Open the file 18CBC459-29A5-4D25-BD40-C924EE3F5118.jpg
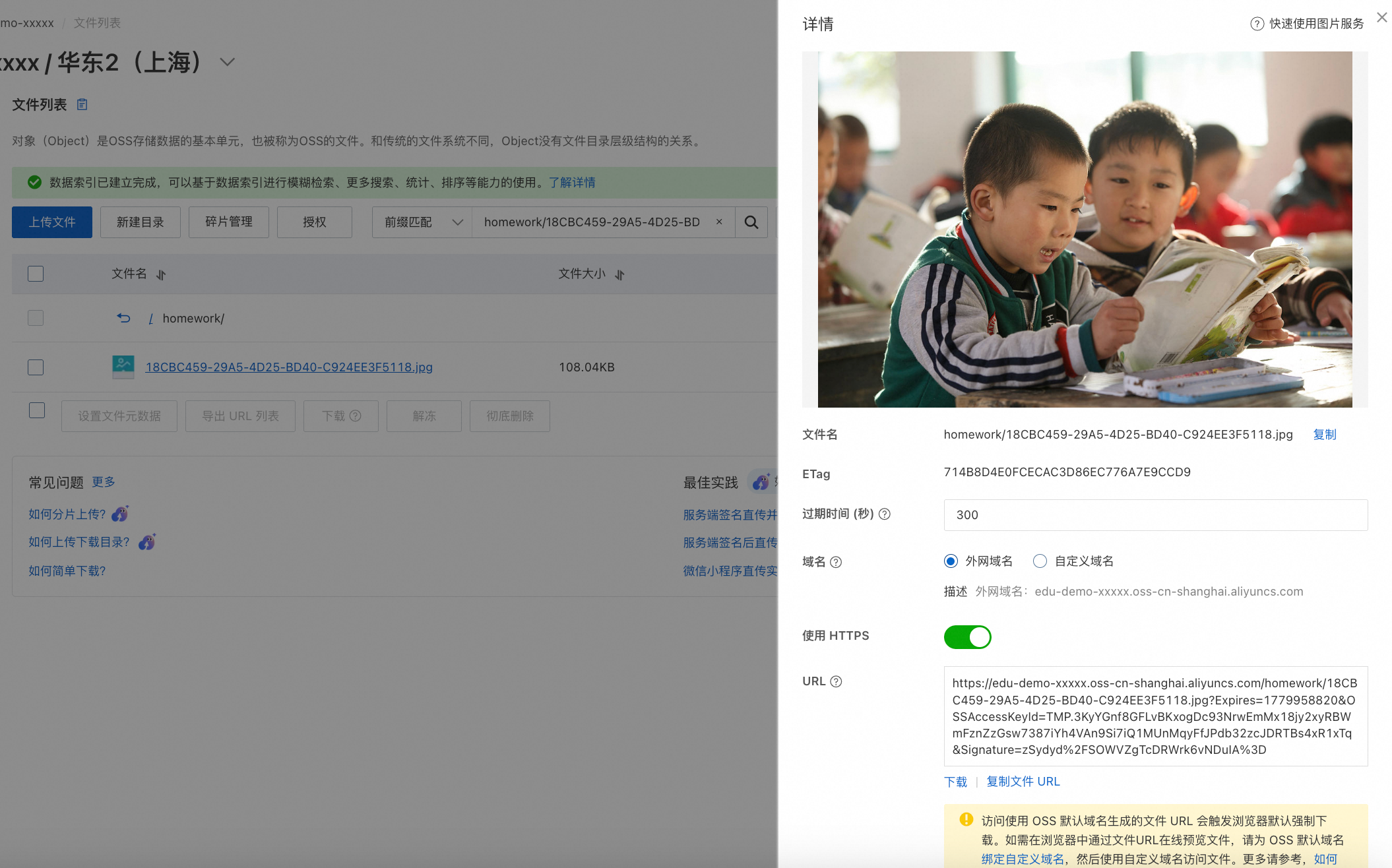 [x=289, y=367]
